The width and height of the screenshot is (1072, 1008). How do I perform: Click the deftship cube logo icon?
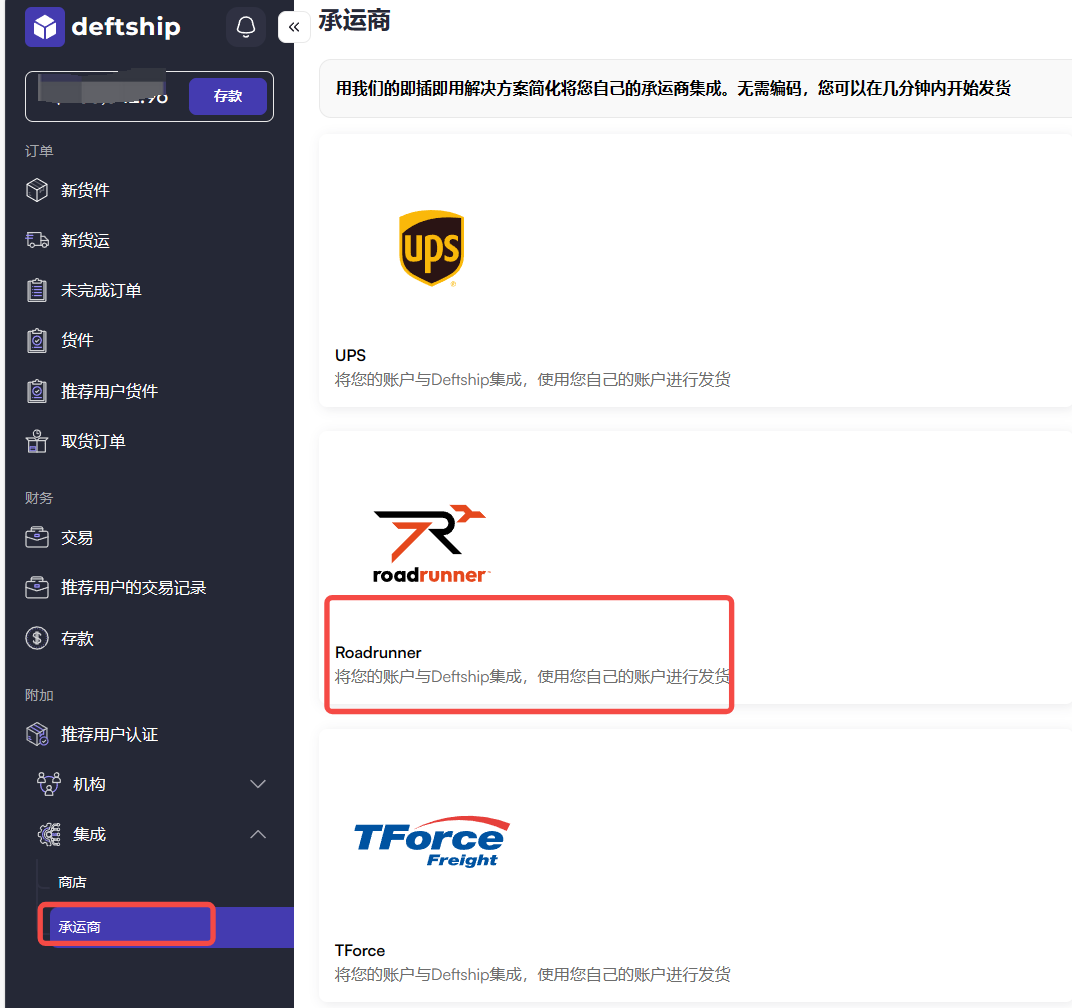coord(44,27)
